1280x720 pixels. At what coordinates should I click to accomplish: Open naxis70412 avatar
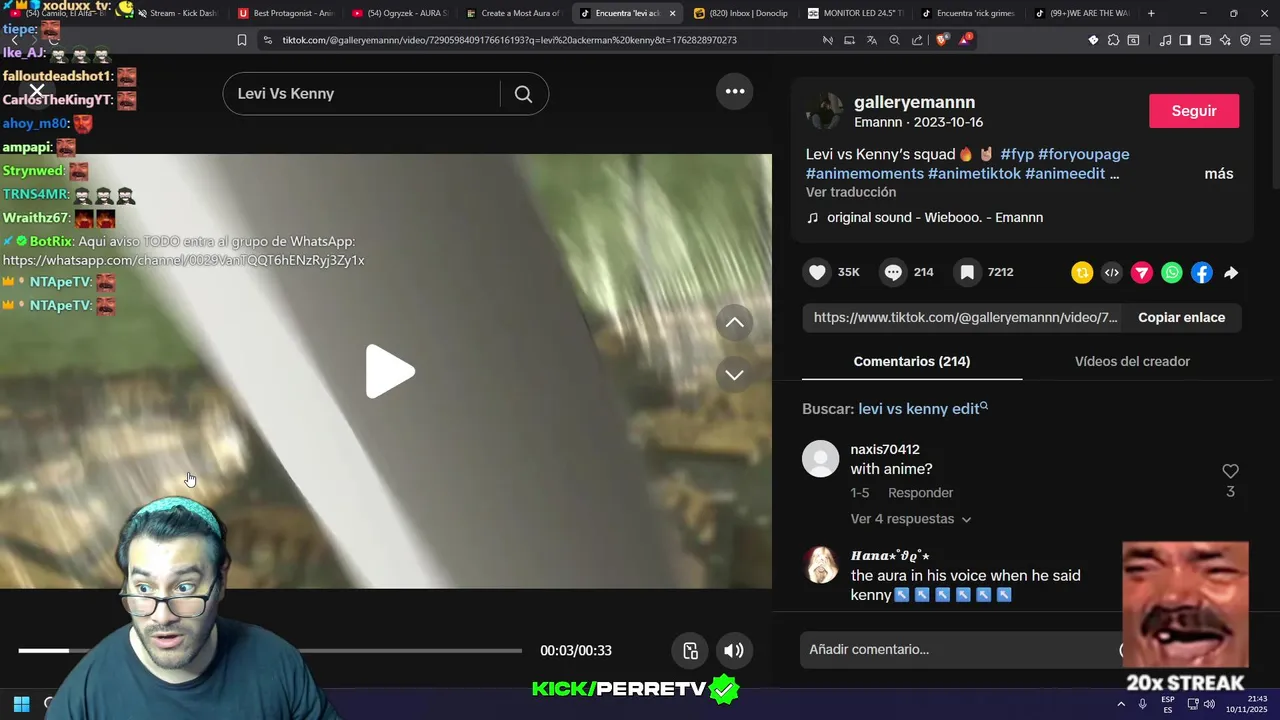pos(820,459)
